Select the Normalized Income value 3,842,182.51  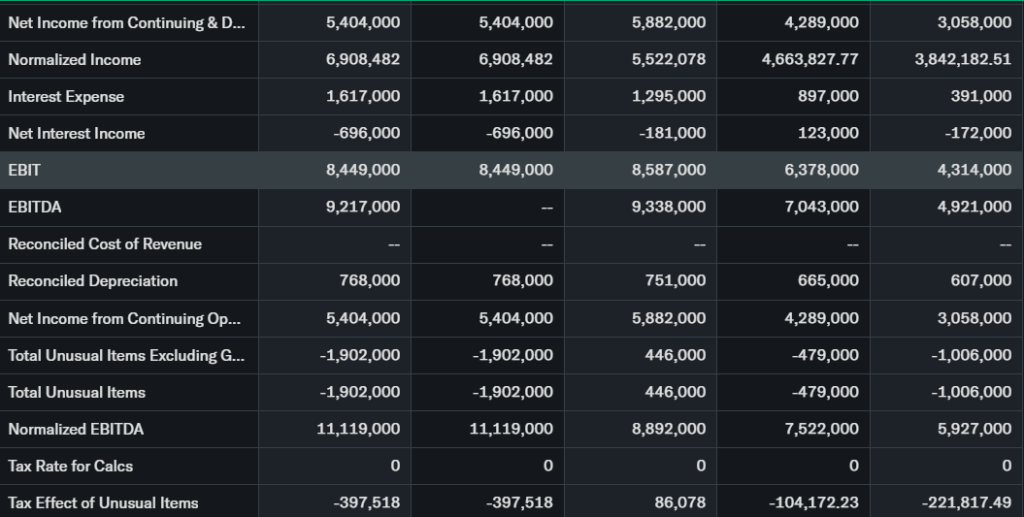[x=963, y=60]
